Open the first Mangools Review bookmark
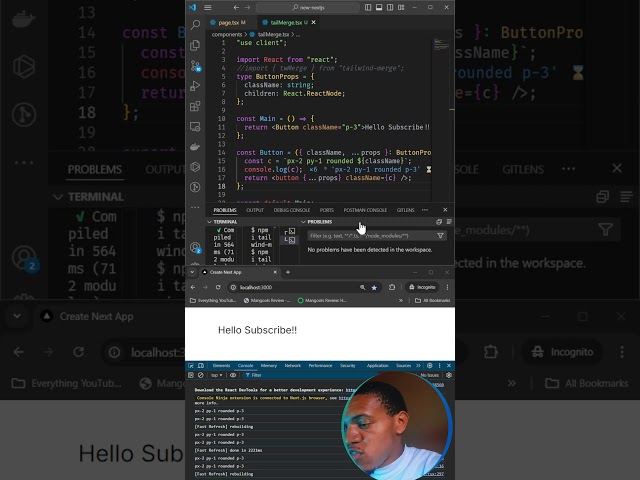Viewport: 640px width, 480px height. 267,301
